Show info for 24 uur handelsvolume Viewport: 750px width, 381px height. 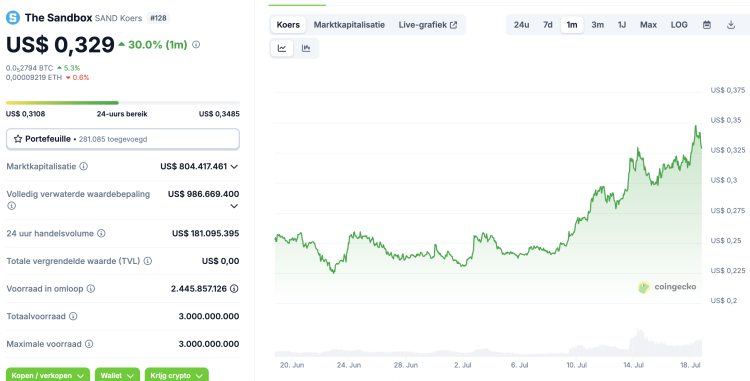[101, 233]
